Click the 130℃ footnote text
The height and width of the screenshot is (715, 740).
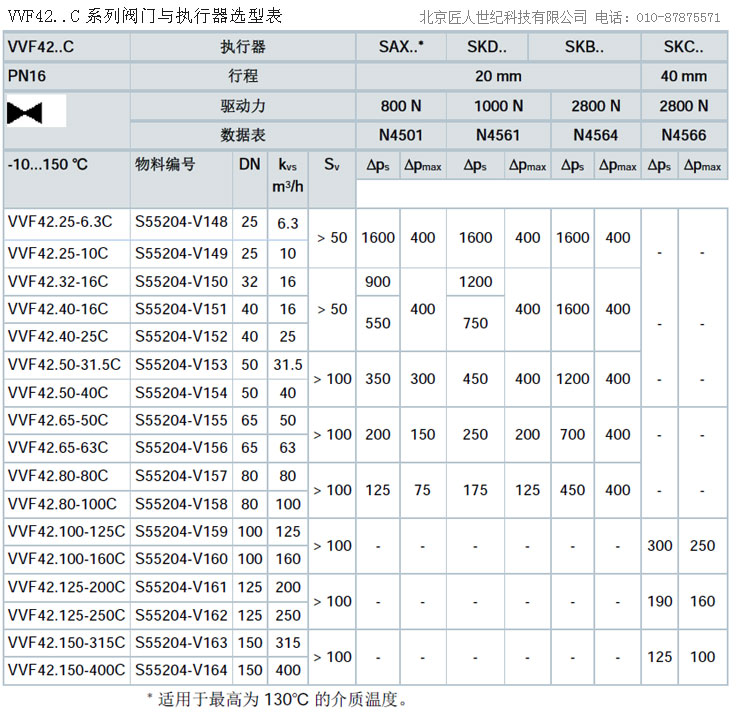(x=283, y=699)
